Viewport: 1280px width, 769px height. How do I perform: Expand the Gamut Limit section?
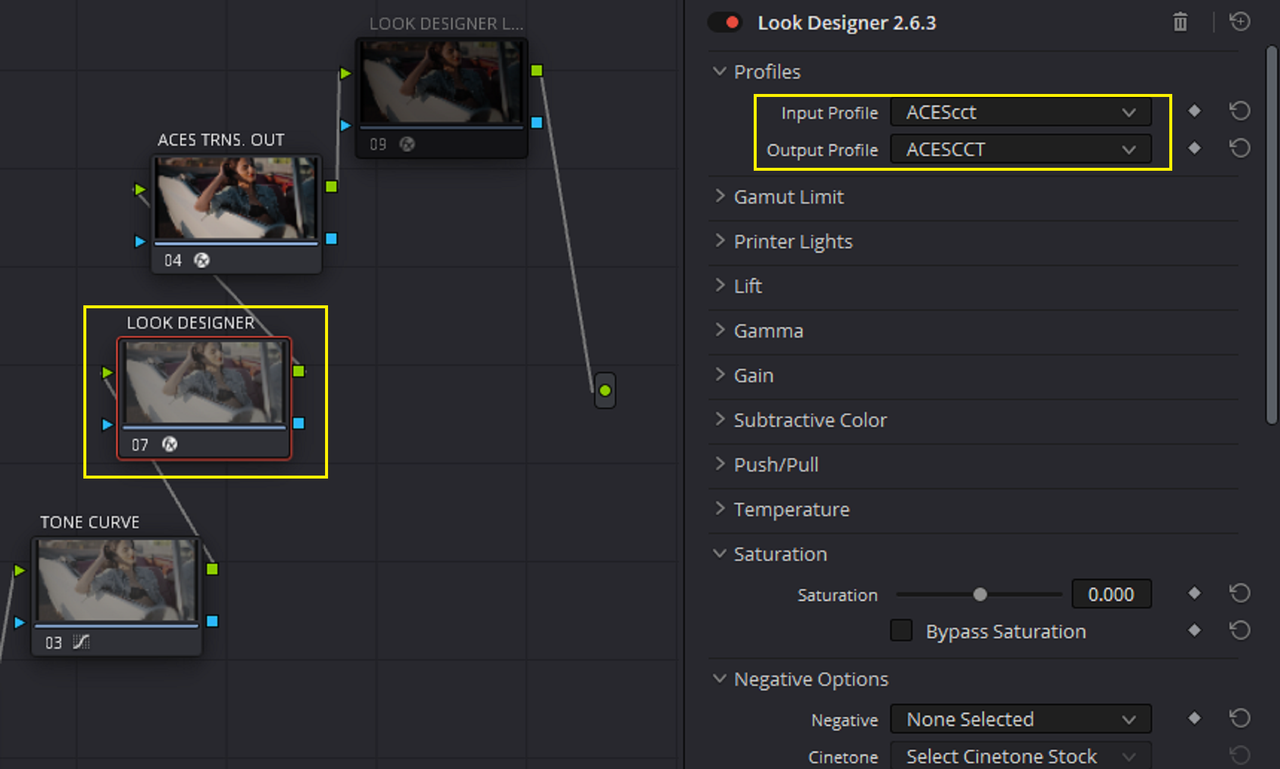(719, 196)
